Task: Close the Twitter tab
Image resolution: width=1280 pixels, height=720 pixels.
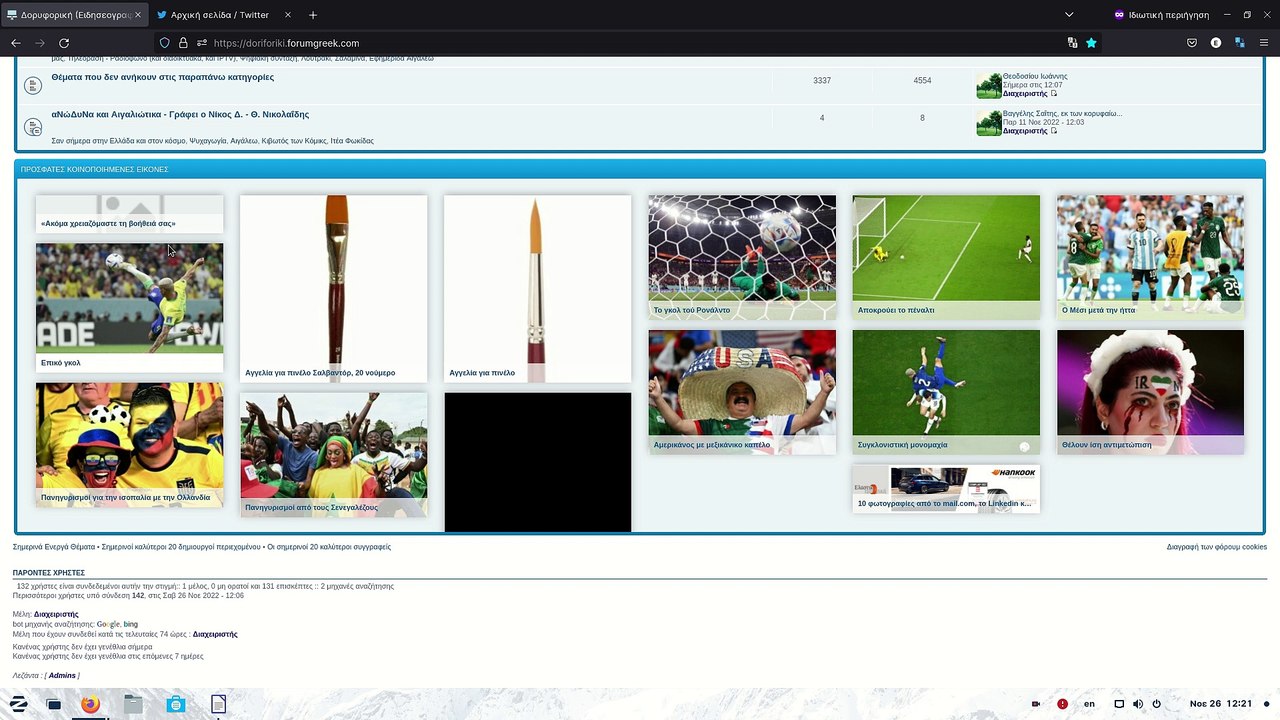Action: 288,15
